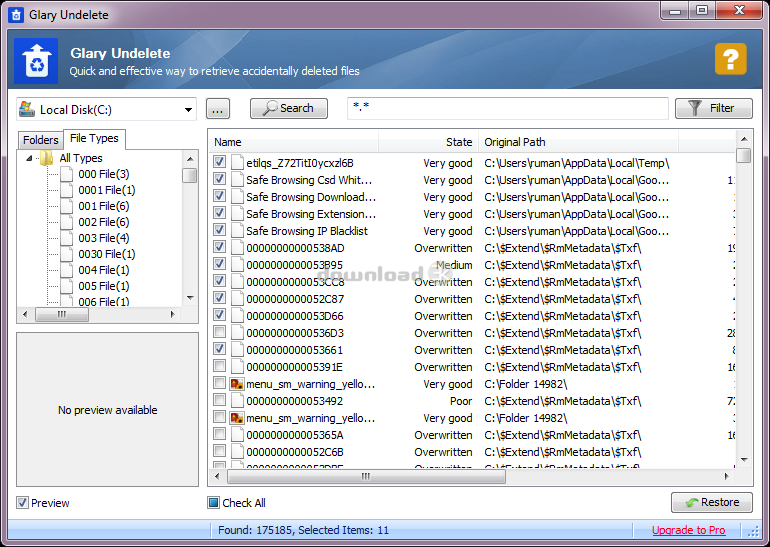Click the 003 File(4) page icon

tap(66, 238)
